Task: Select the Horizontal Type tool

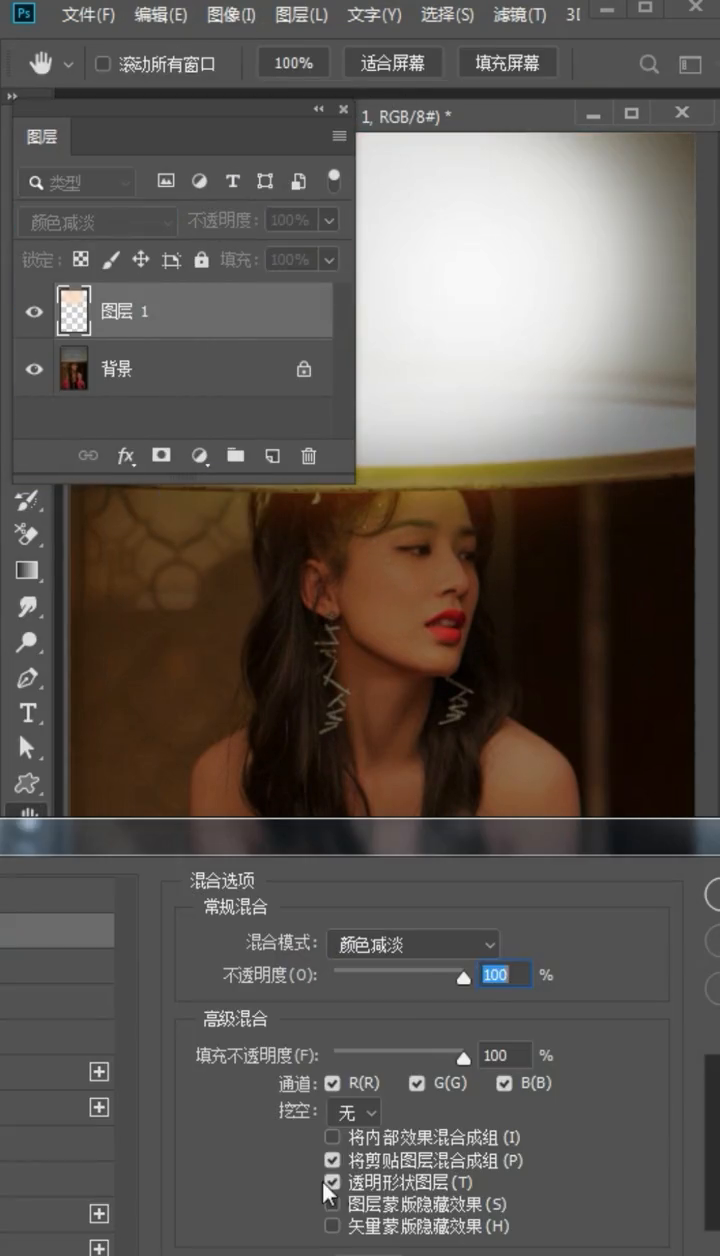Action: pos(28,713)
